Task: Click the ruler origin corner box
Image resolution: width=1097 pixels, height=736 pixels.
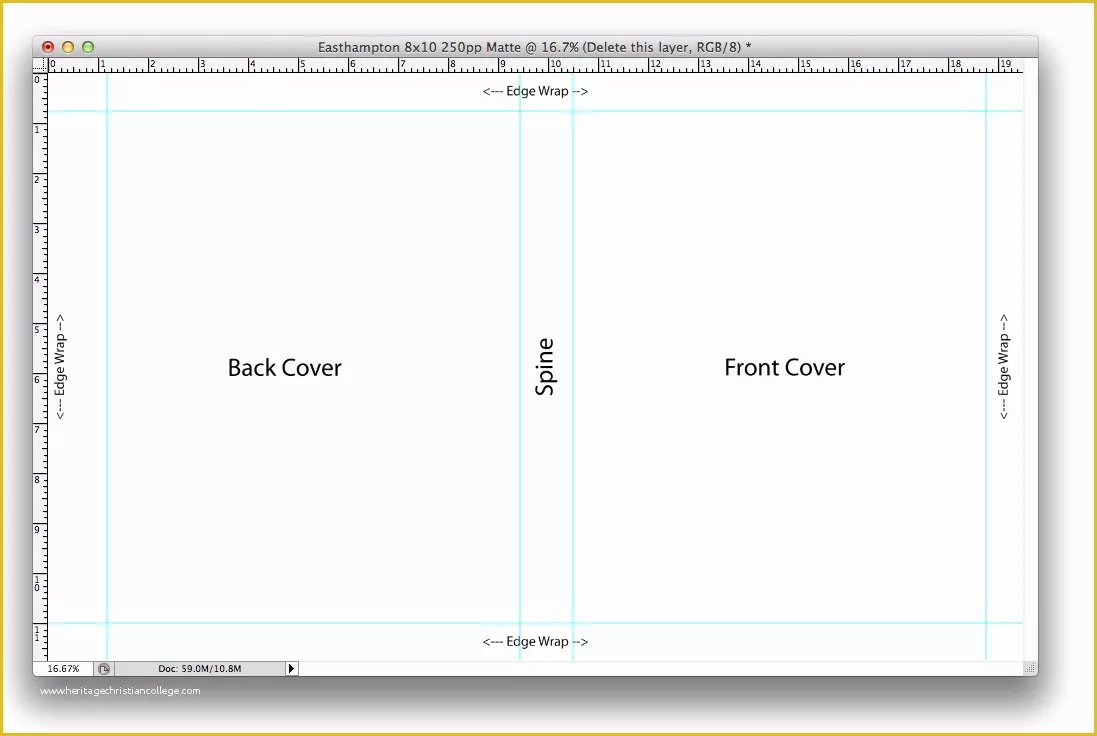Action: click(x=40, y=66)
